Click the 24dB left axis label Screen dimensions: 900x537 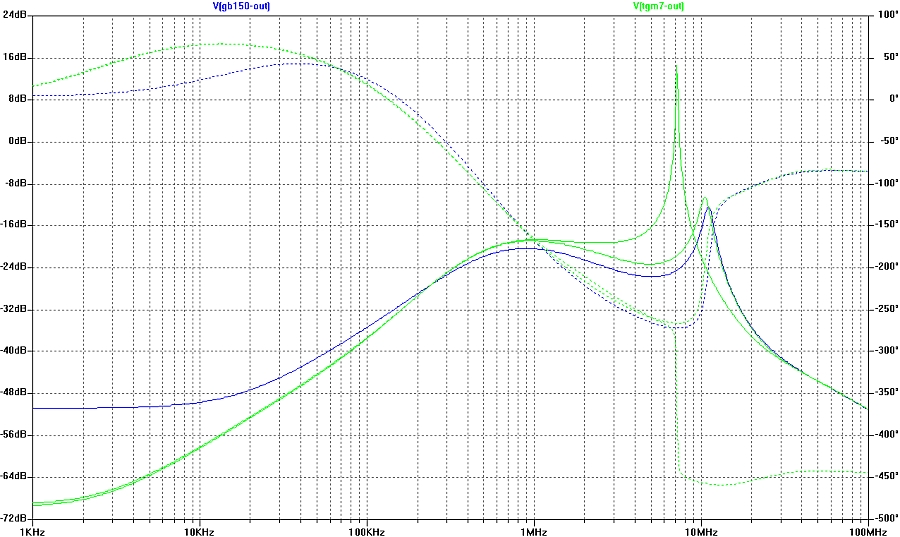point(14,15)
